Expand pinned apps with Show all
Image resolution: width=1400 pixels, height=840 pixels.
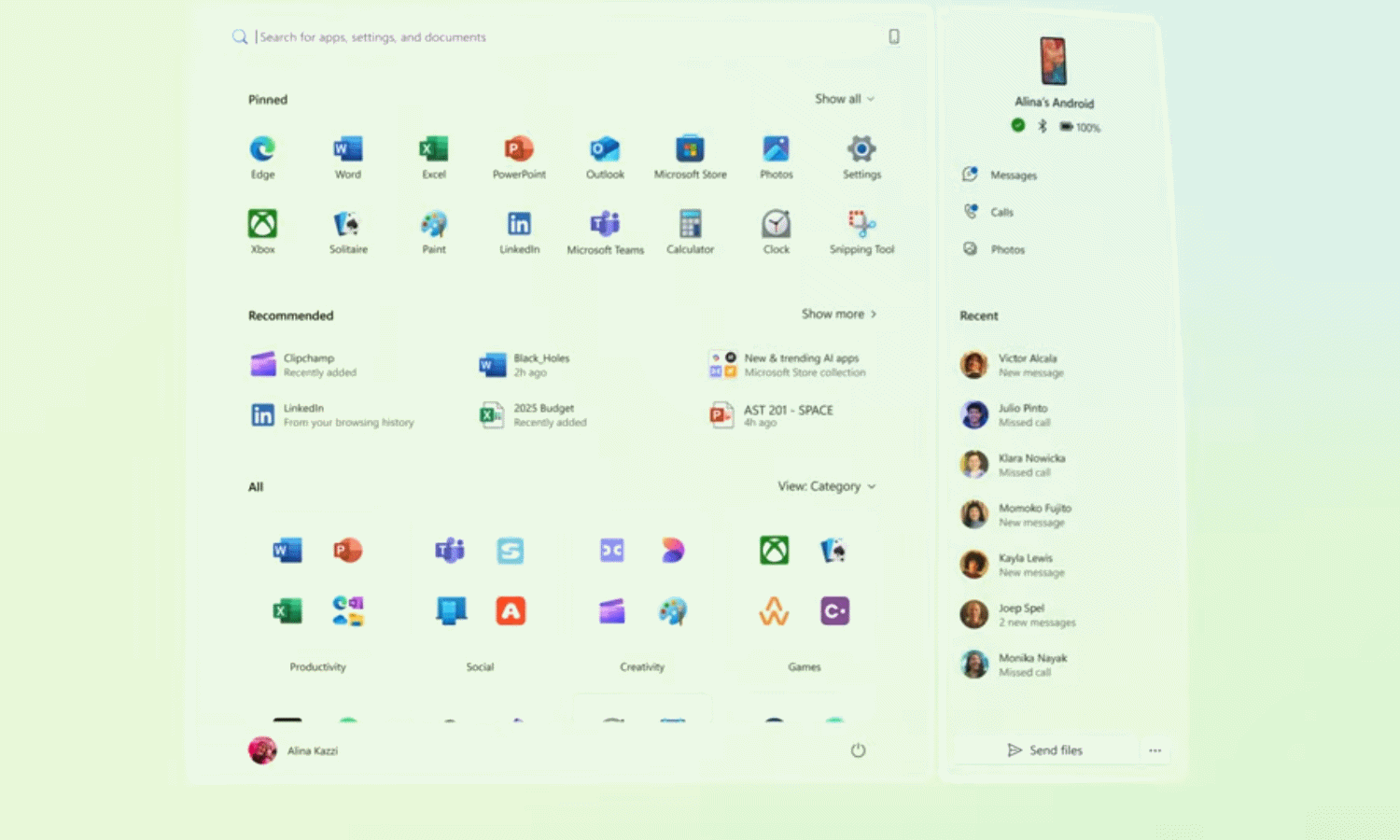845,99
